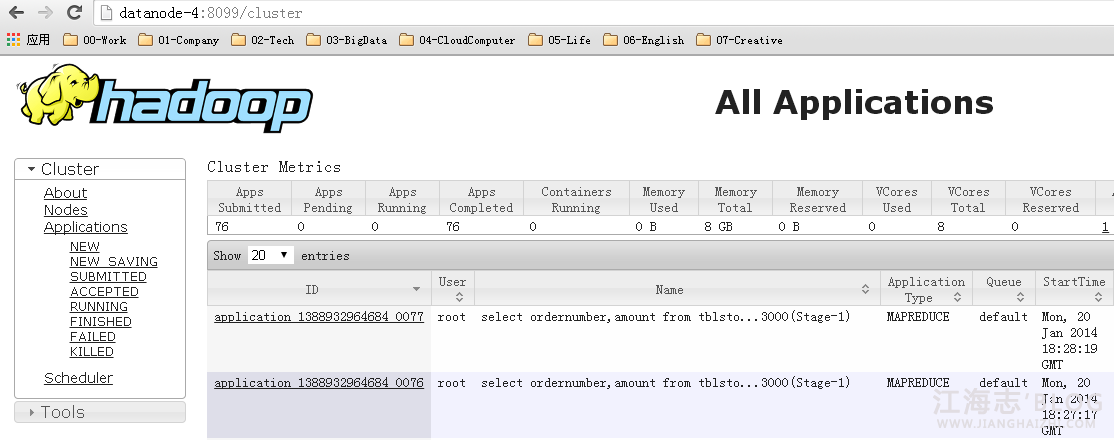The width and height of the screenshot is (1114, 440).
Task: Filter applications by FAILED state
Action: (92, 337)
